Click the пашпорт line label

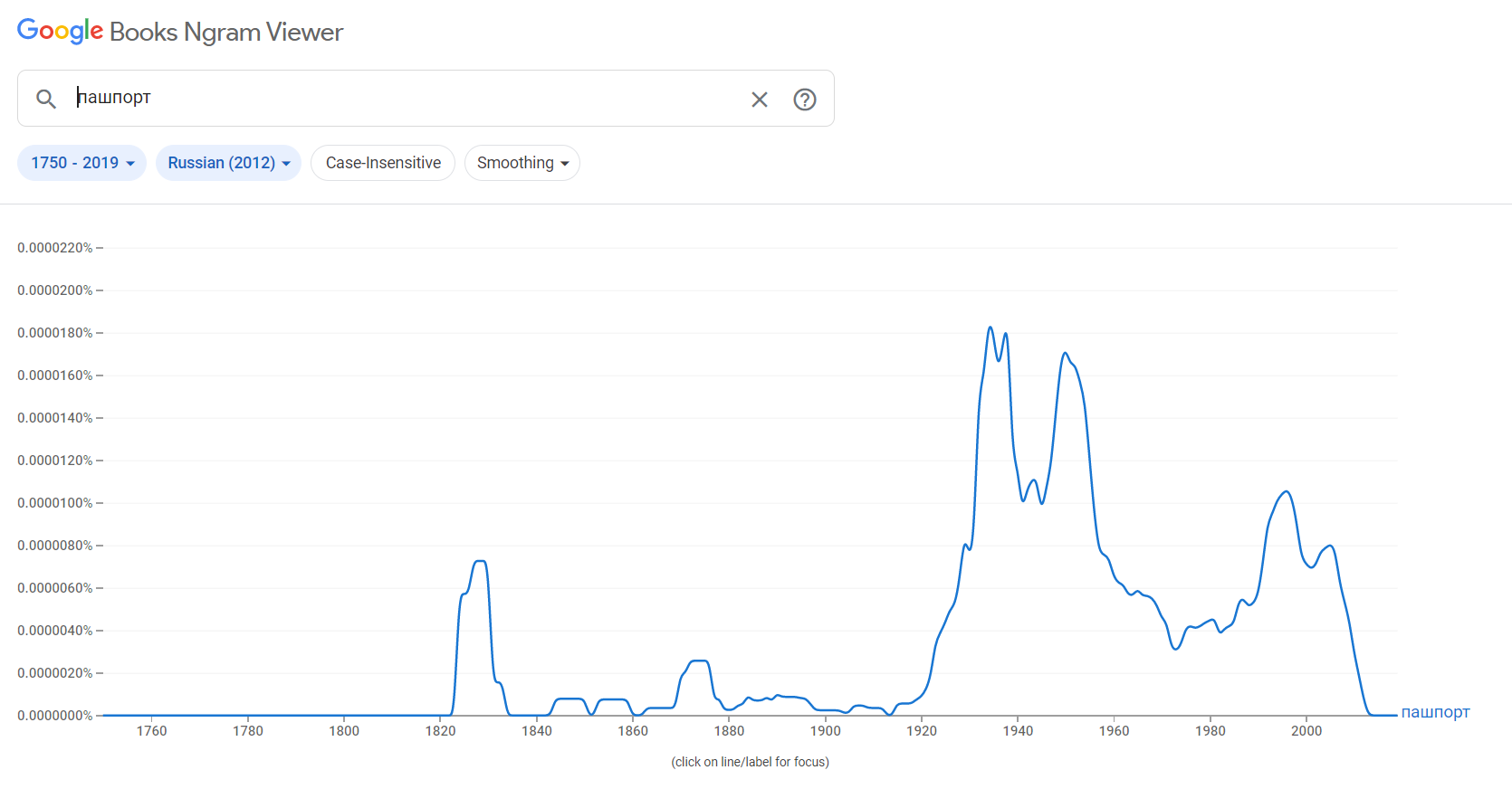coord(1435,712)
